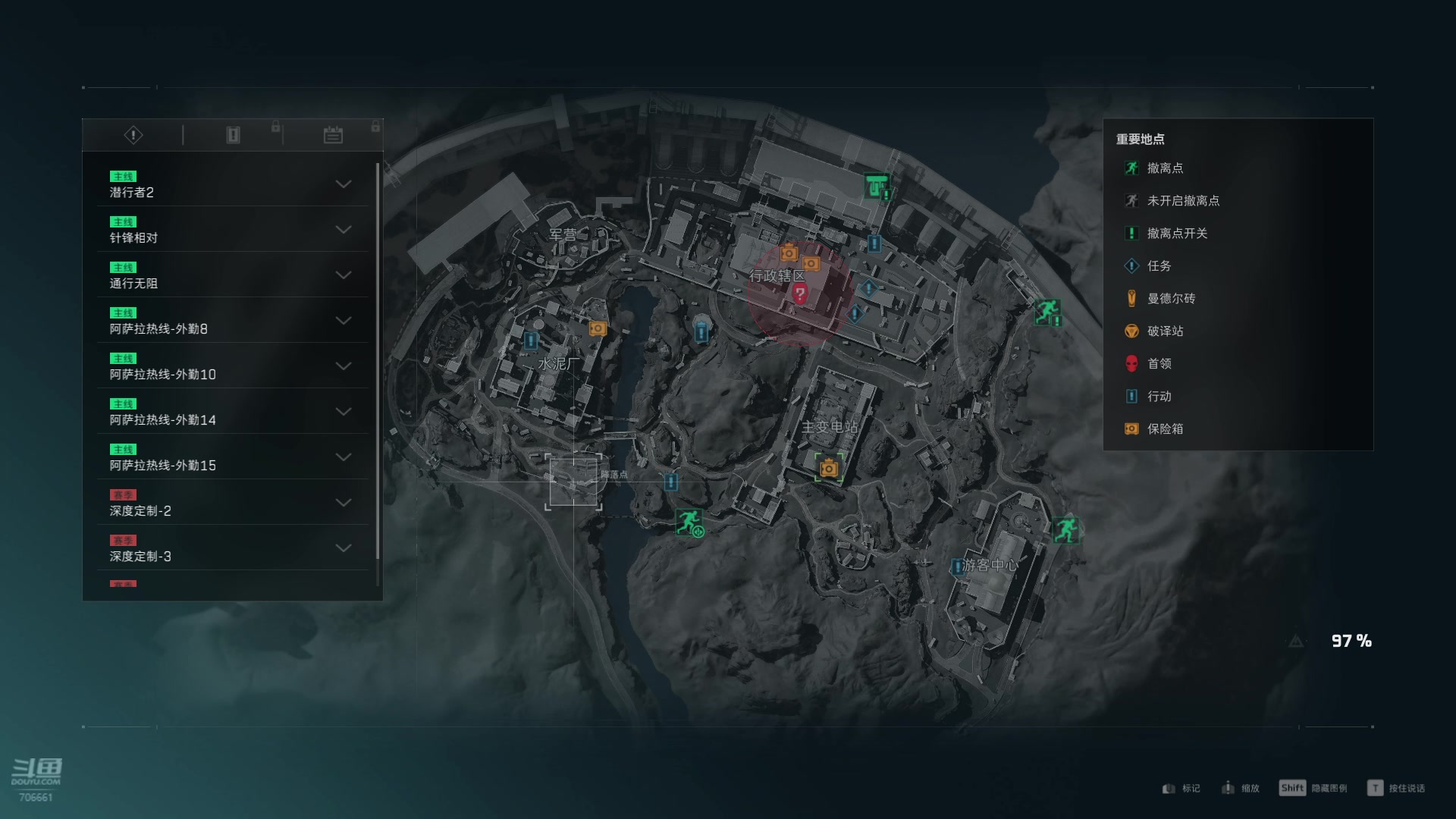Select the 降落点 landing zone box
This screenshot has height=819, width=1456.
click(573, 482)
